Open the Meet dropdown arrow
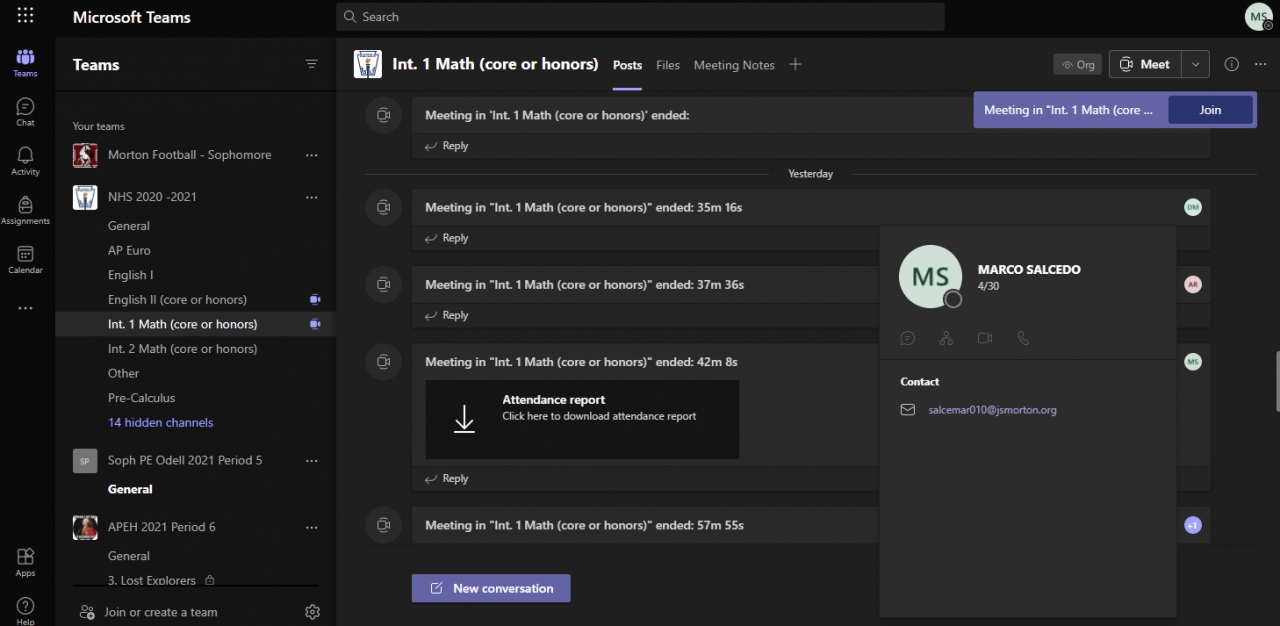This screenshot has height=626, width=1280. coord(1196,64)
